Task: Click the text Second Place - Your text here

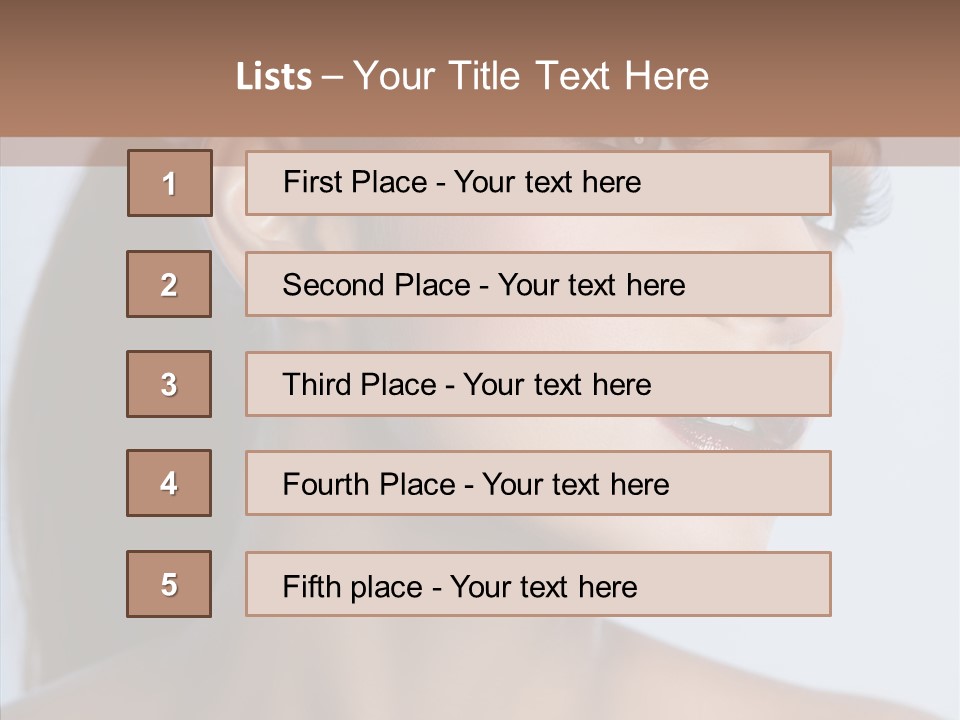Action: (x=484, y=285)
